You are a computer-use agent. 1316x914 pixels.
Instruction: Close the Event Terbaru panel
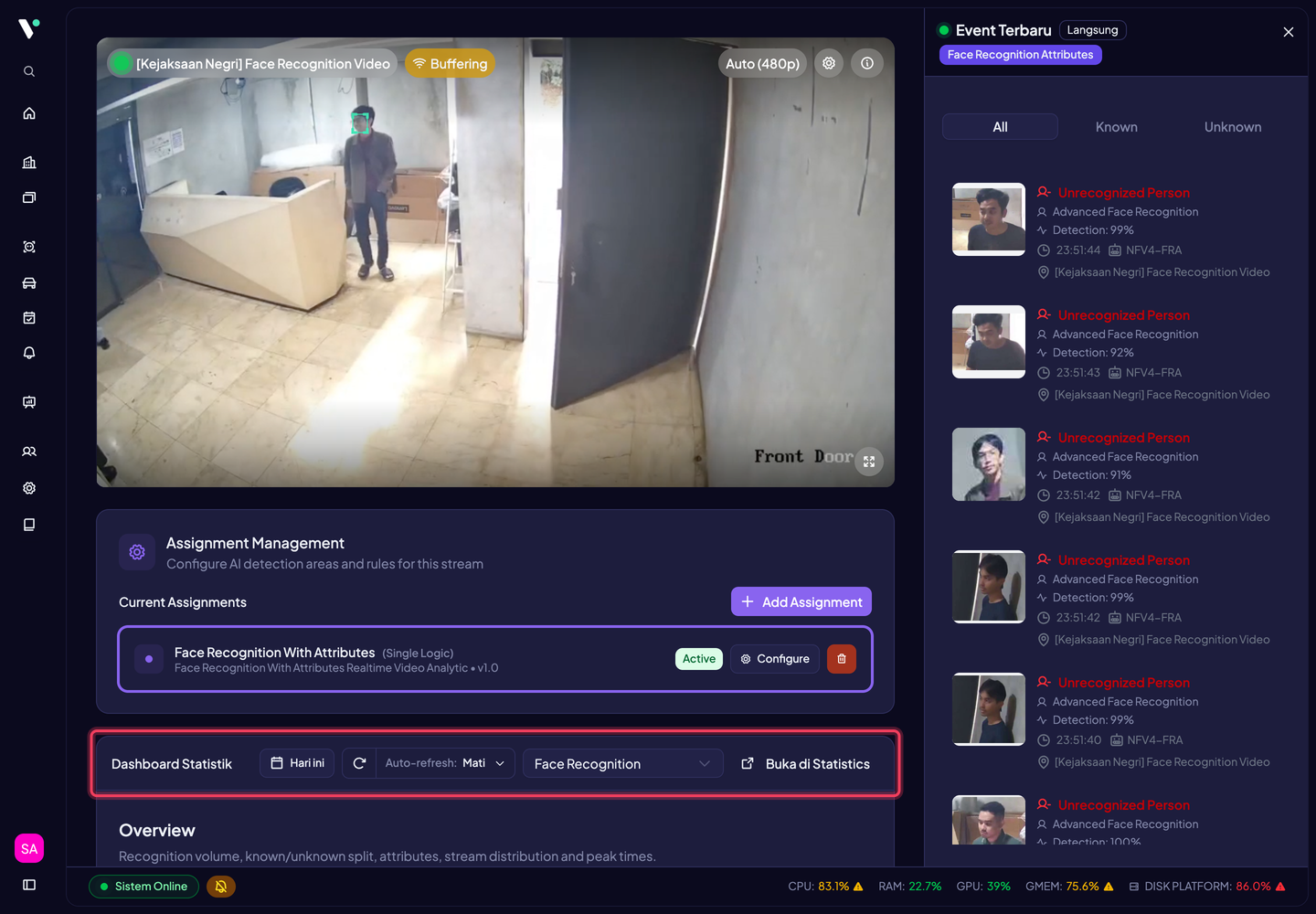click(1289, 32)
